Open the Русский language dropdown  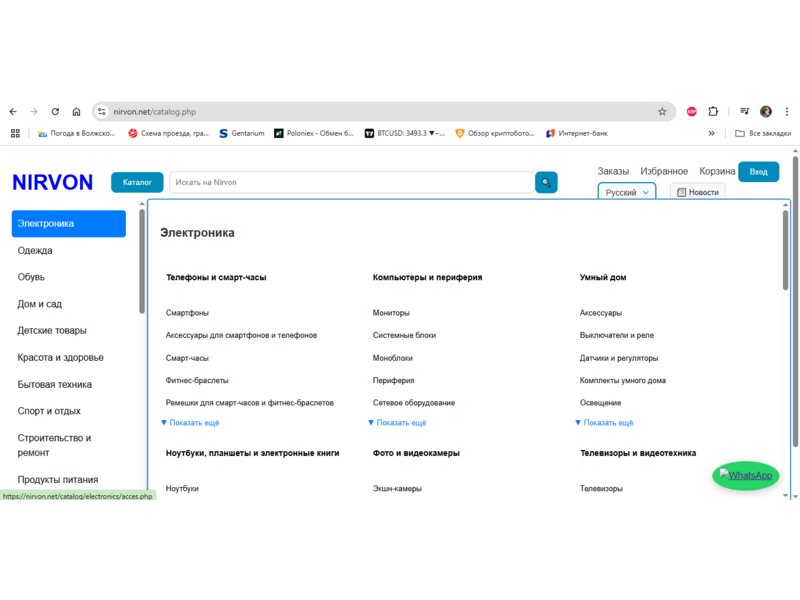click(x=627, y=192)
